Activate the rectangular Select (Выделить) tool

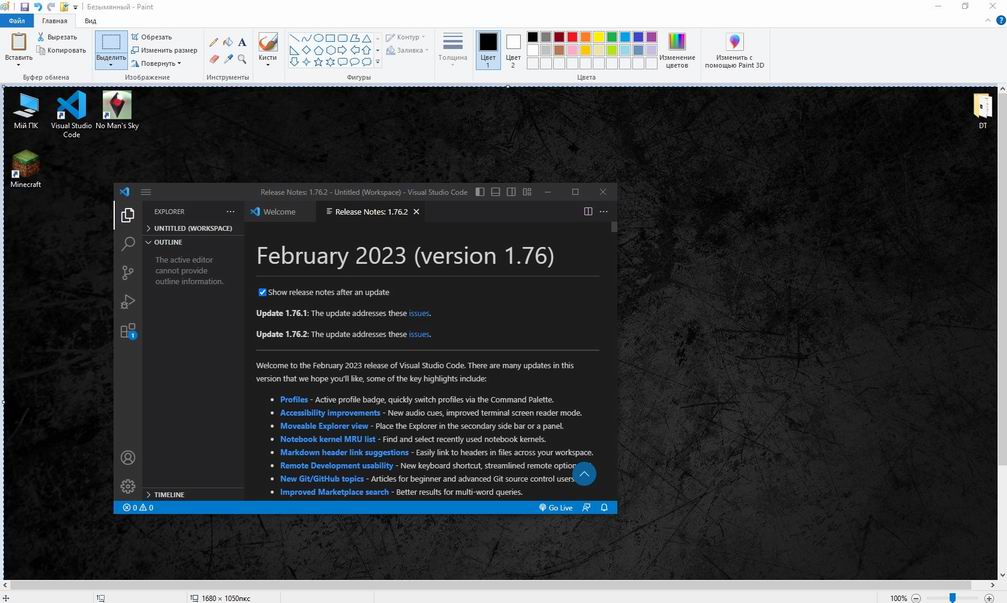coord(111,49)
